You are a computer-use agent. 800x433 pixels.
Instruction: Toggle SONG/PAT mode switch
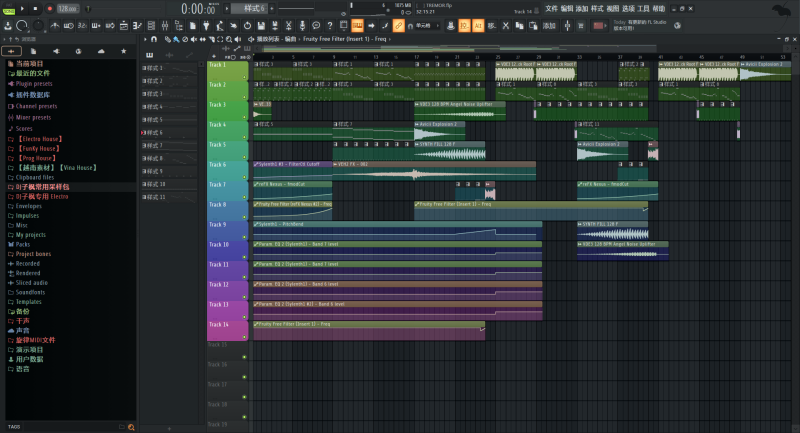[9, 9]
